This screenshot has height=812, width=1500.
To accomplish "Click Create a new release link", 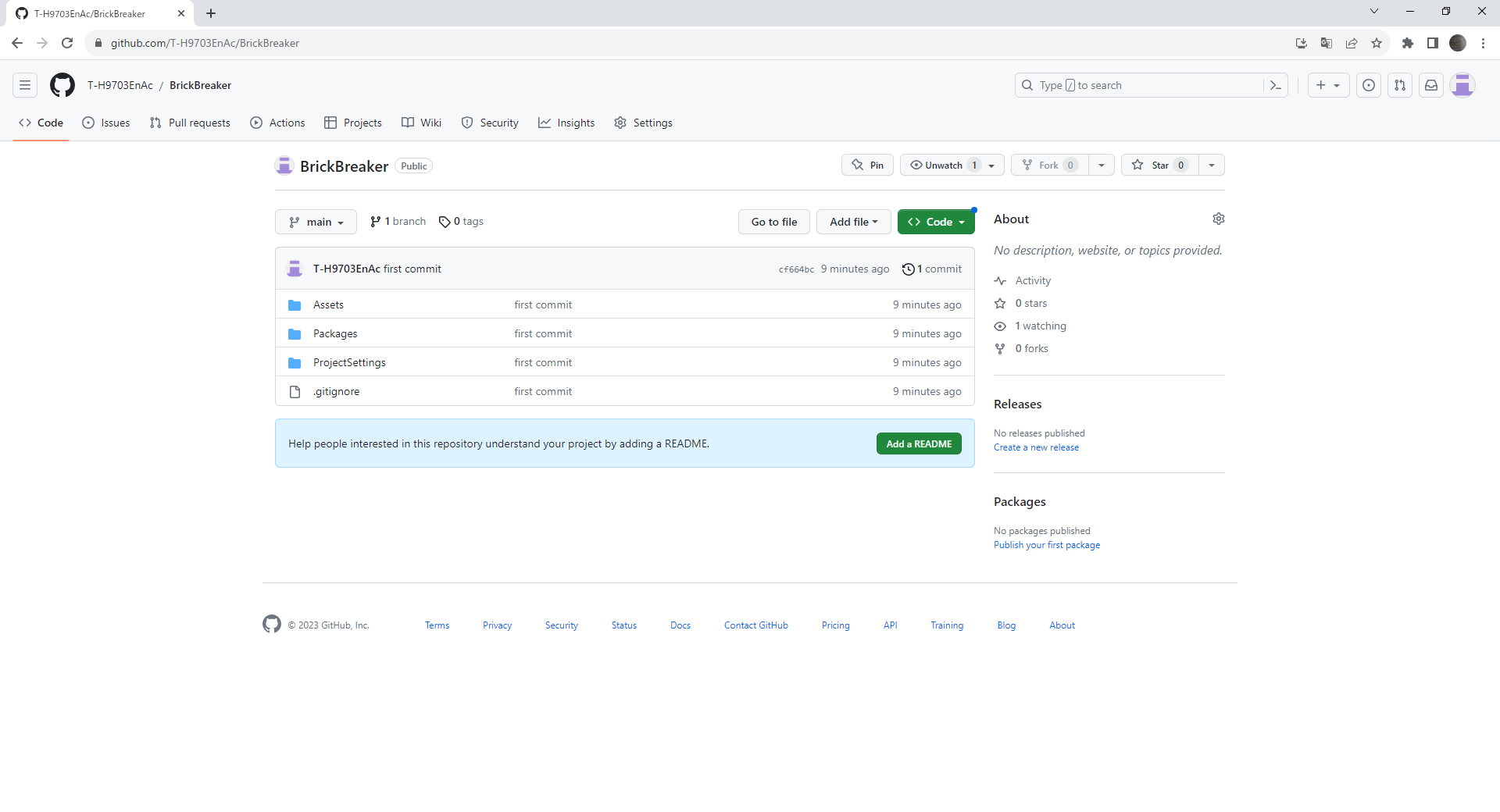I will 1036,447.
